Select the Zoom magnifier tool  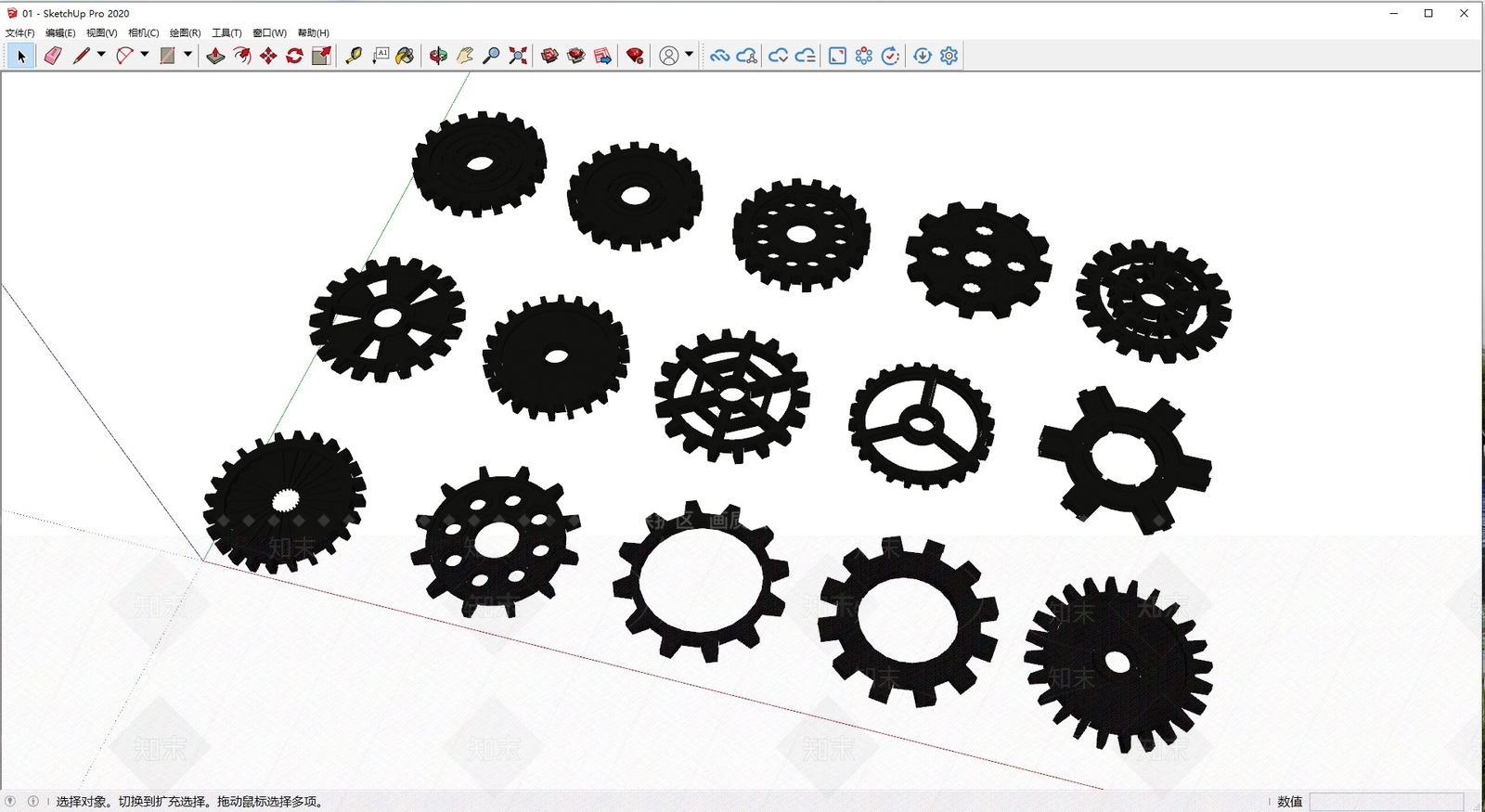click(x=492, y=56)
